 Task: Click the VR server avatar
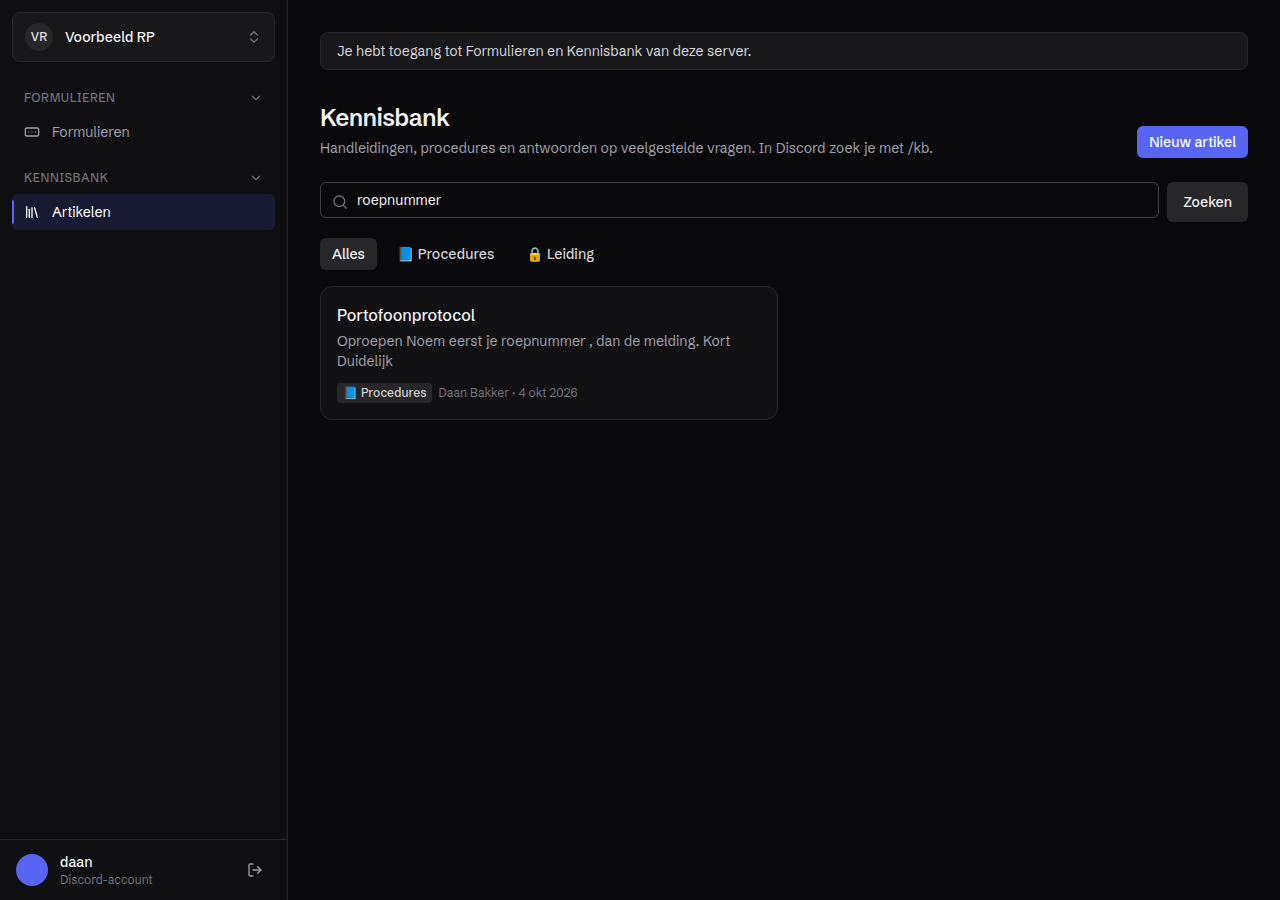(x=39, y=37)
